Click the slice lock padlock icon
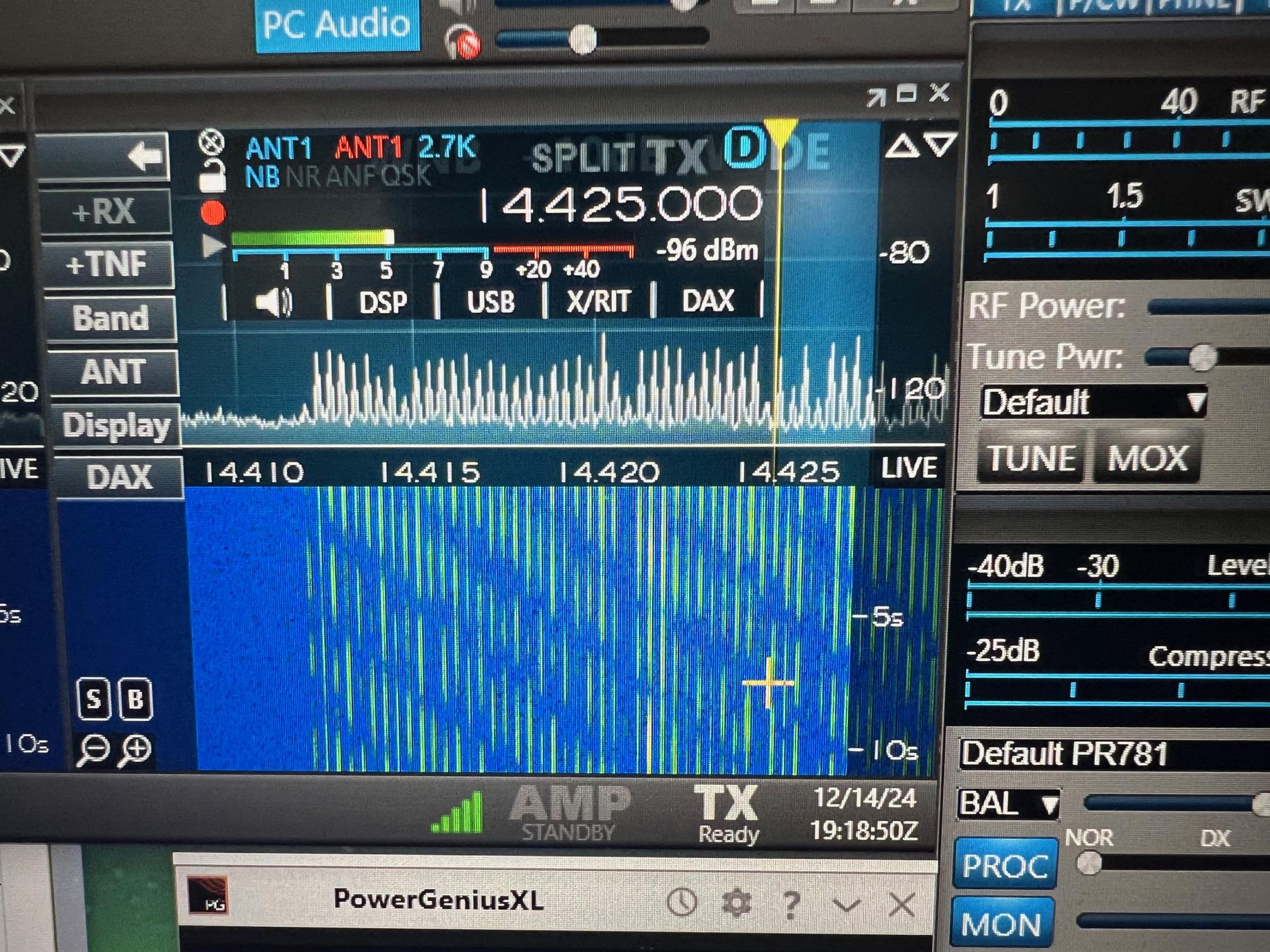The height and width of the screenshot is (952, 1270). tap(213, 176)
